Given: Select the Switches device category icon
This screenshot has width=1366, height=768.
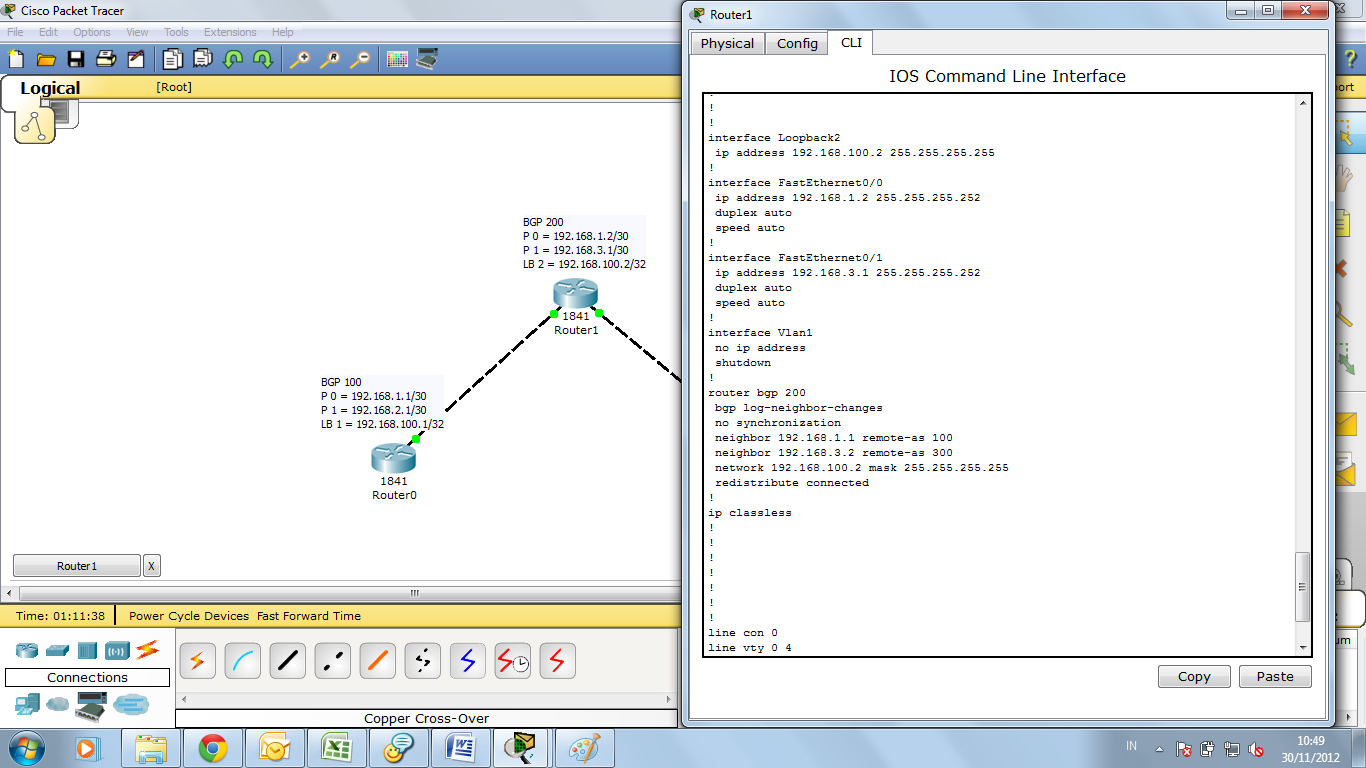Looking at the screenshot, I should [57, 651].
